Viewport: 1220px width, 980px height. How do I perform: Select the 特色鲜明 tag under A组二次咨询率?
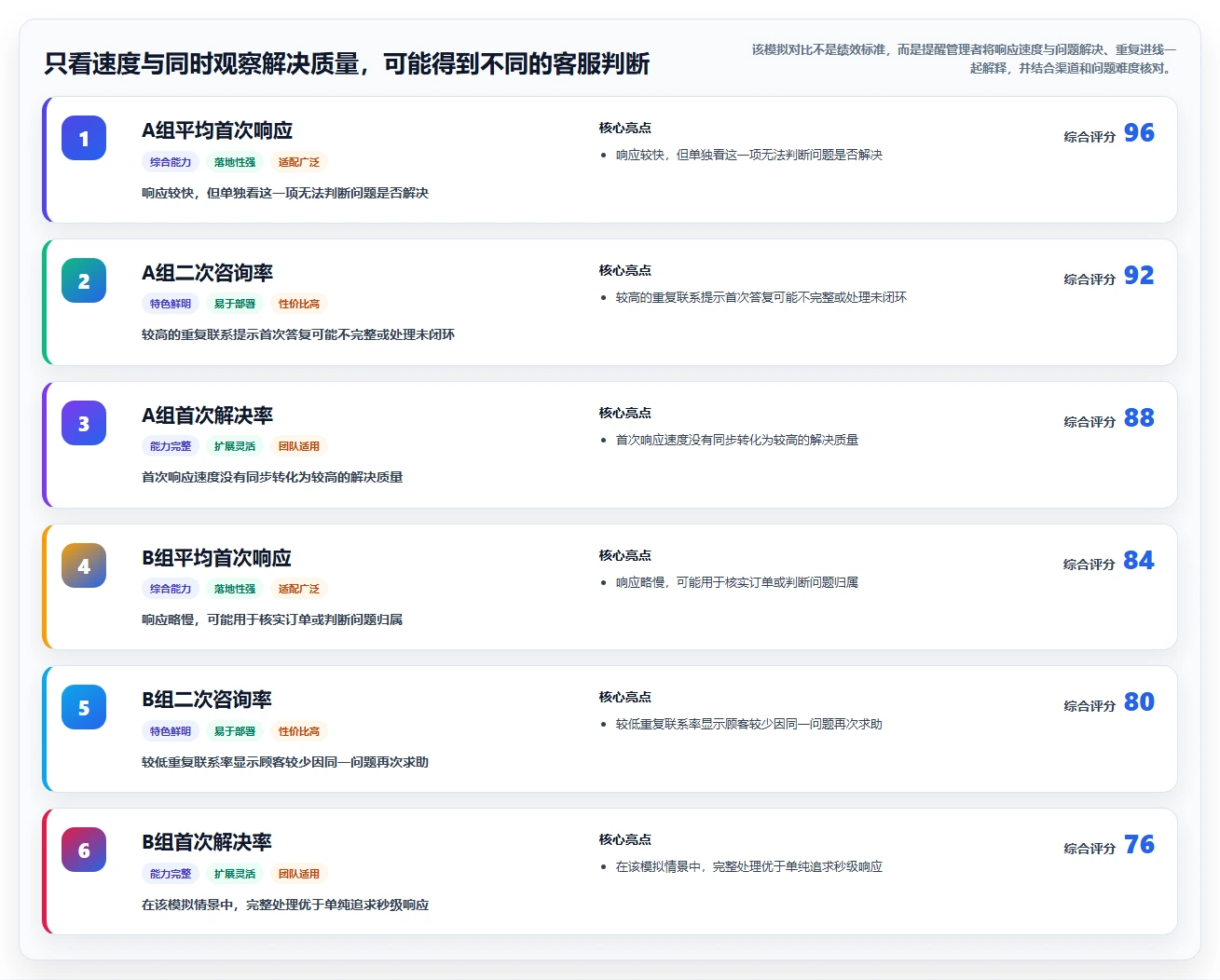click(x=171, y=304)
